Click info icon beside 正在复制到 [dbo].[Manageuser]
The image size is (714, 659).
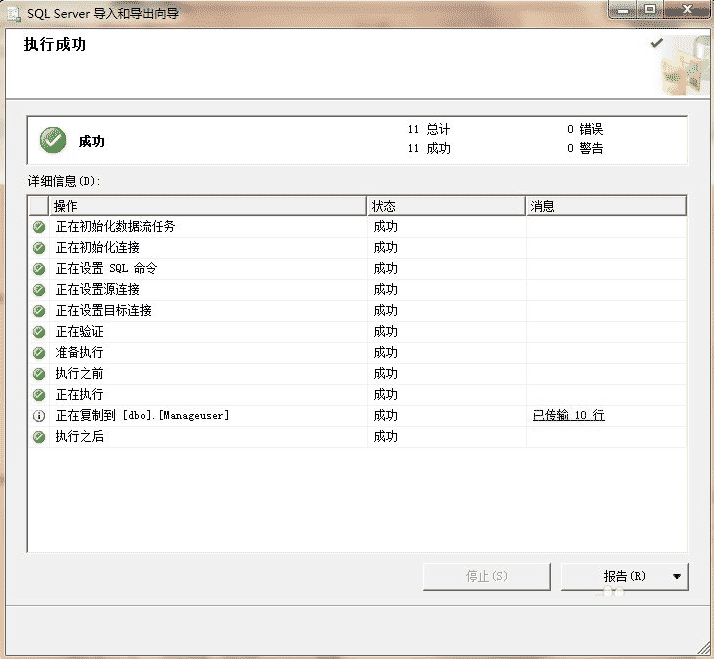[x=39, y=416]
